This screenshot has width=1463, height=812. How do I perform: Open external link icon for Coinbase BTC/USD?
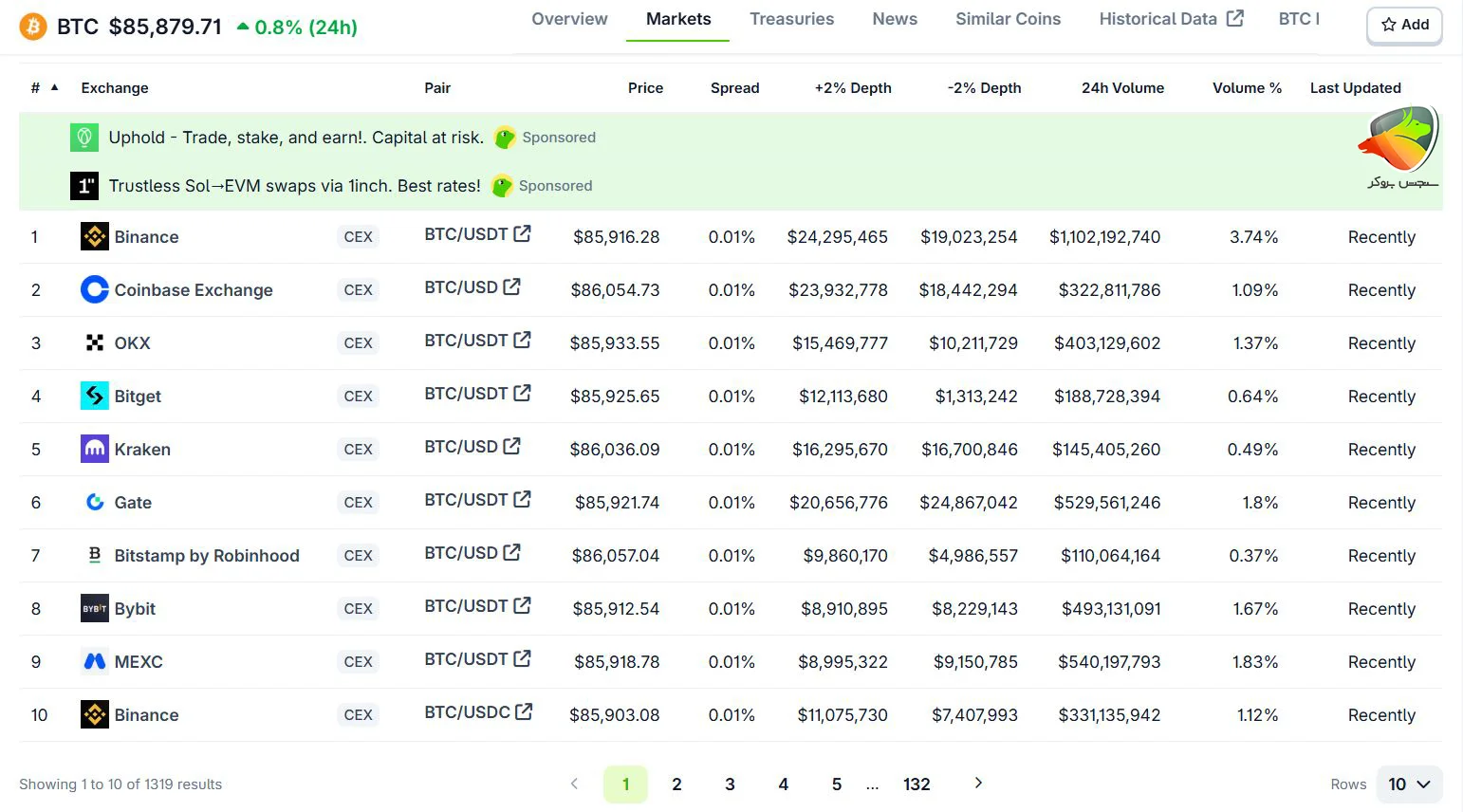tap(511, 286)
